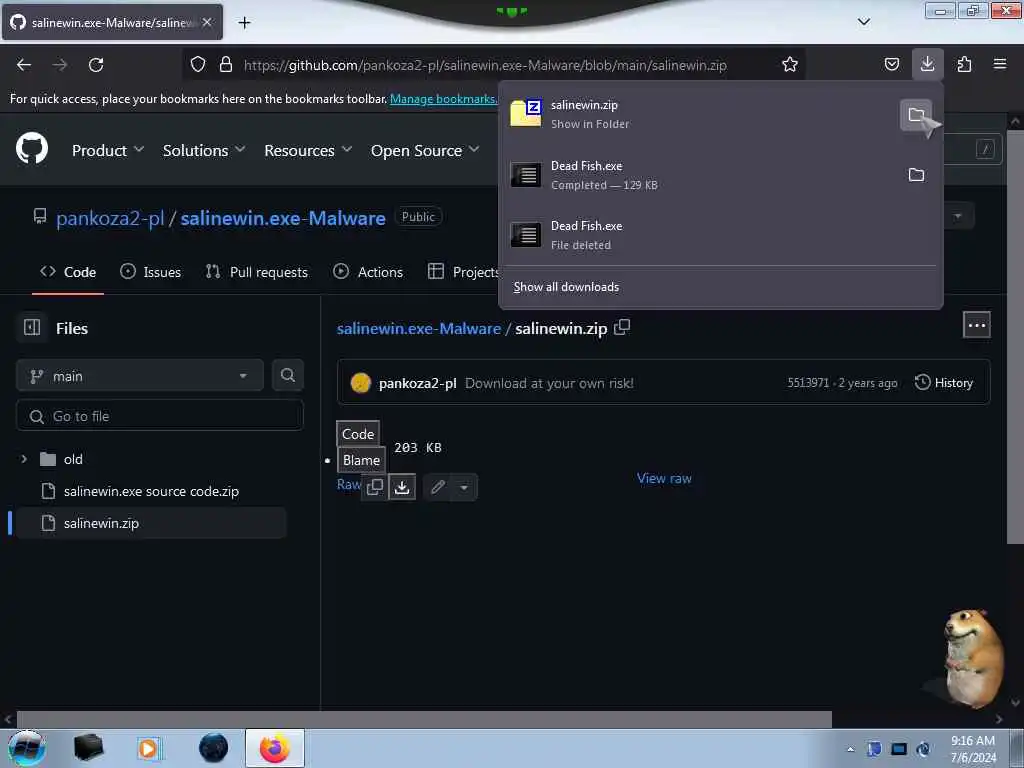1024x768 pixels.
Task: Click salinewin.exe-Malware breadcrumb link
Action: 419,328
